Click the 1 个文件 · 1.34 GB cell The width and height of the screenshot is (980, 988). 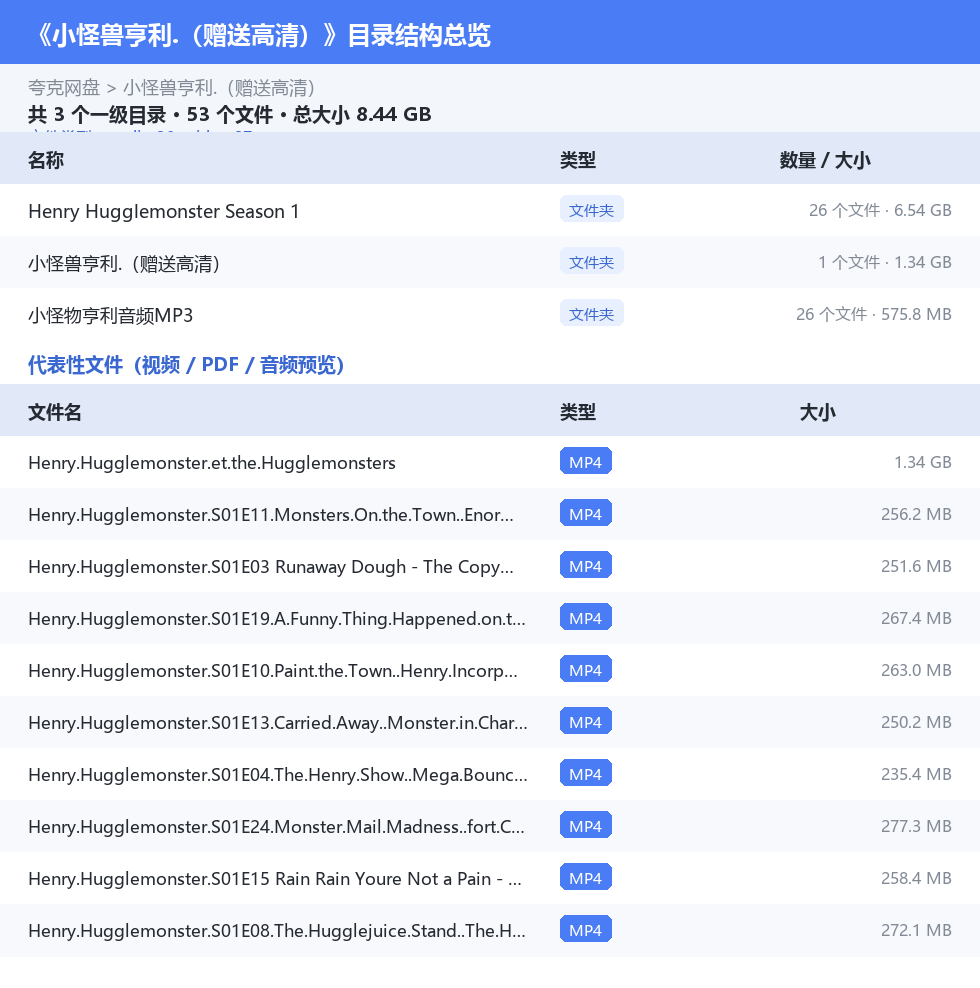coord(884,262)
